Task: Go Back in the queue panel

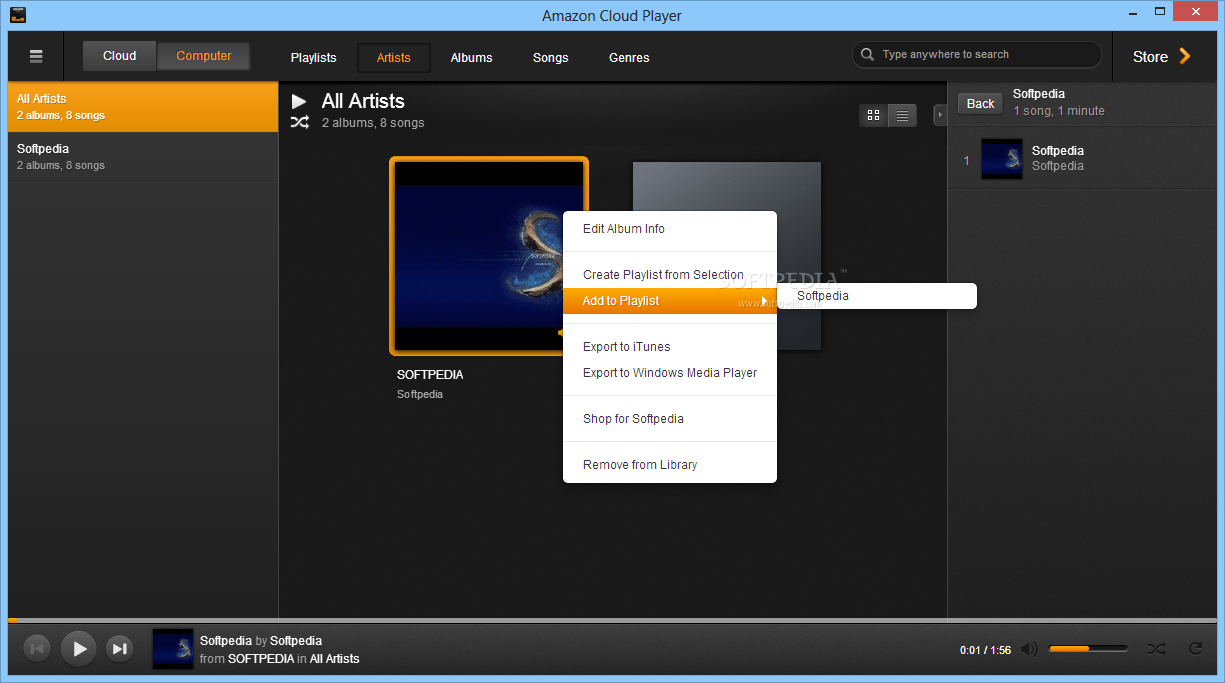Action: coord(980,104)
